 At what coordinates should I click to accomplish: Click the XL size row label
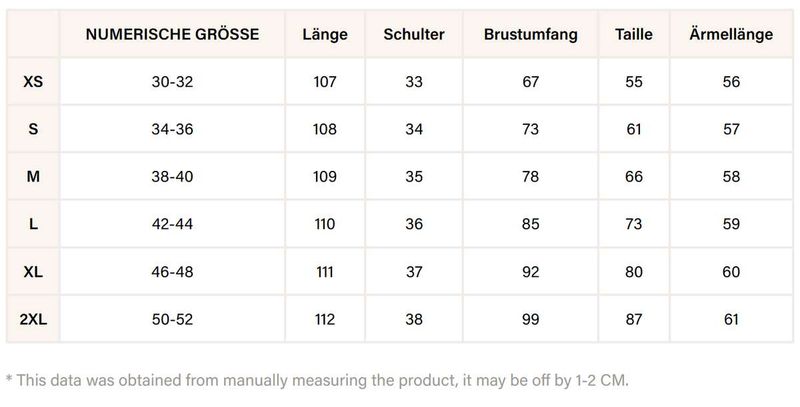pos(33,272)
